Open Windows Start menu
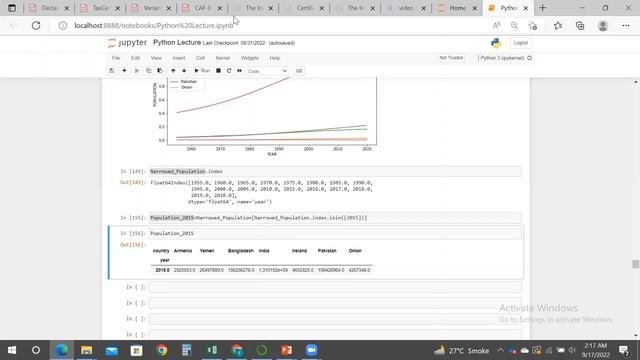 point(12,350)
